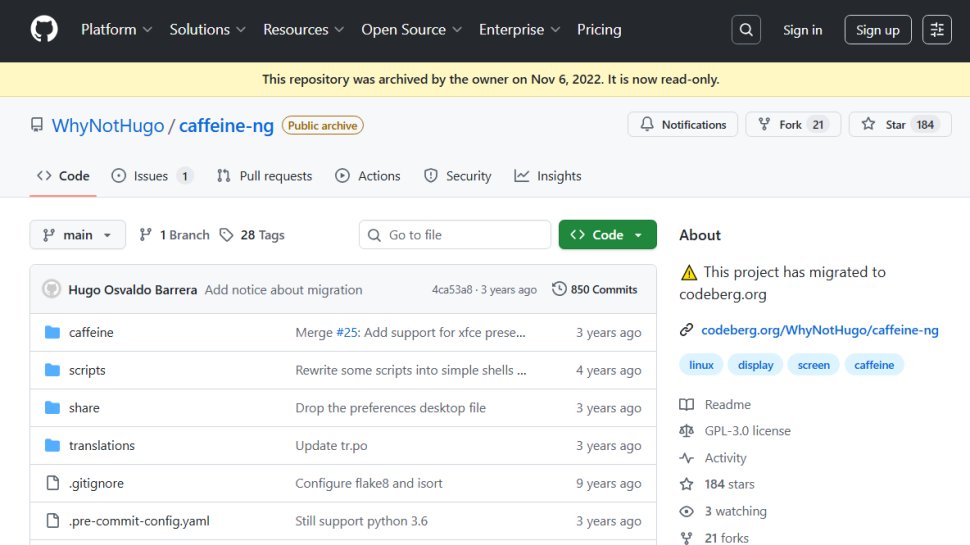Screen dimensions: 970x545
Task: Open the translations folder name
Action: point(101,445)
